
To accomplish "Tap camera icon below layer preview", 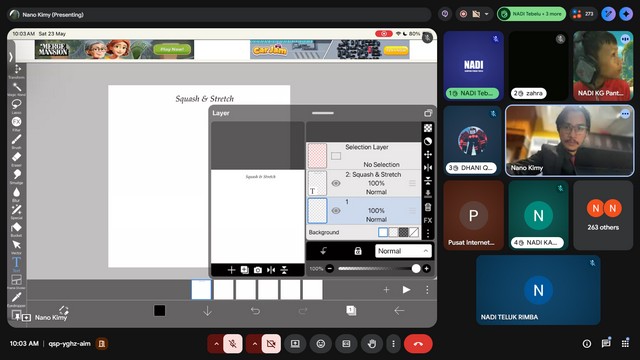I will point(258,270).
